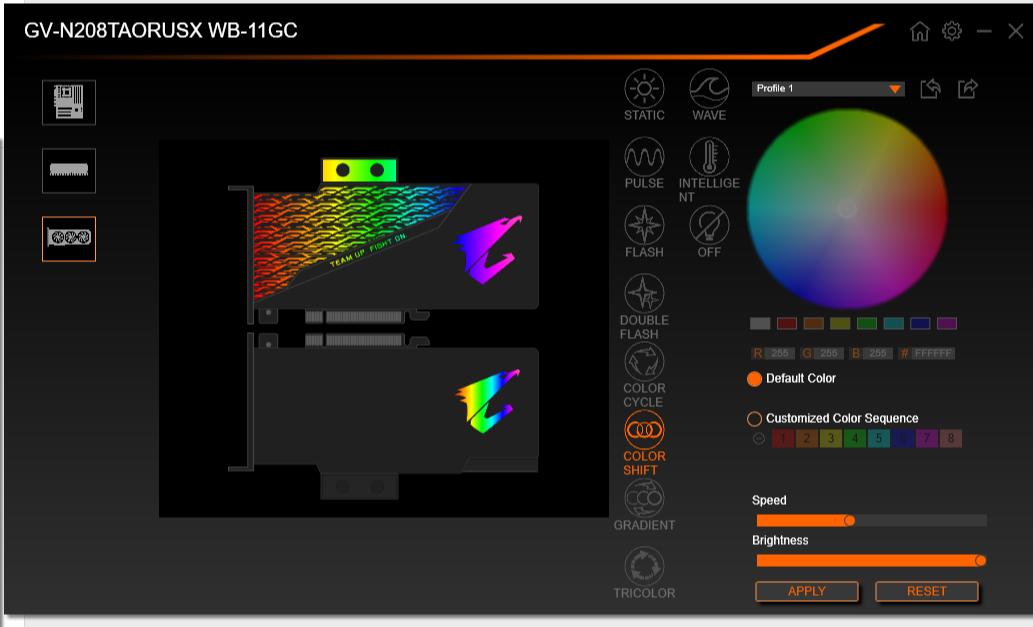The image size is (1033, 627).
Task: Enable Customized Color Sequence
Action: pyautogui.click(x=757, y=418)
